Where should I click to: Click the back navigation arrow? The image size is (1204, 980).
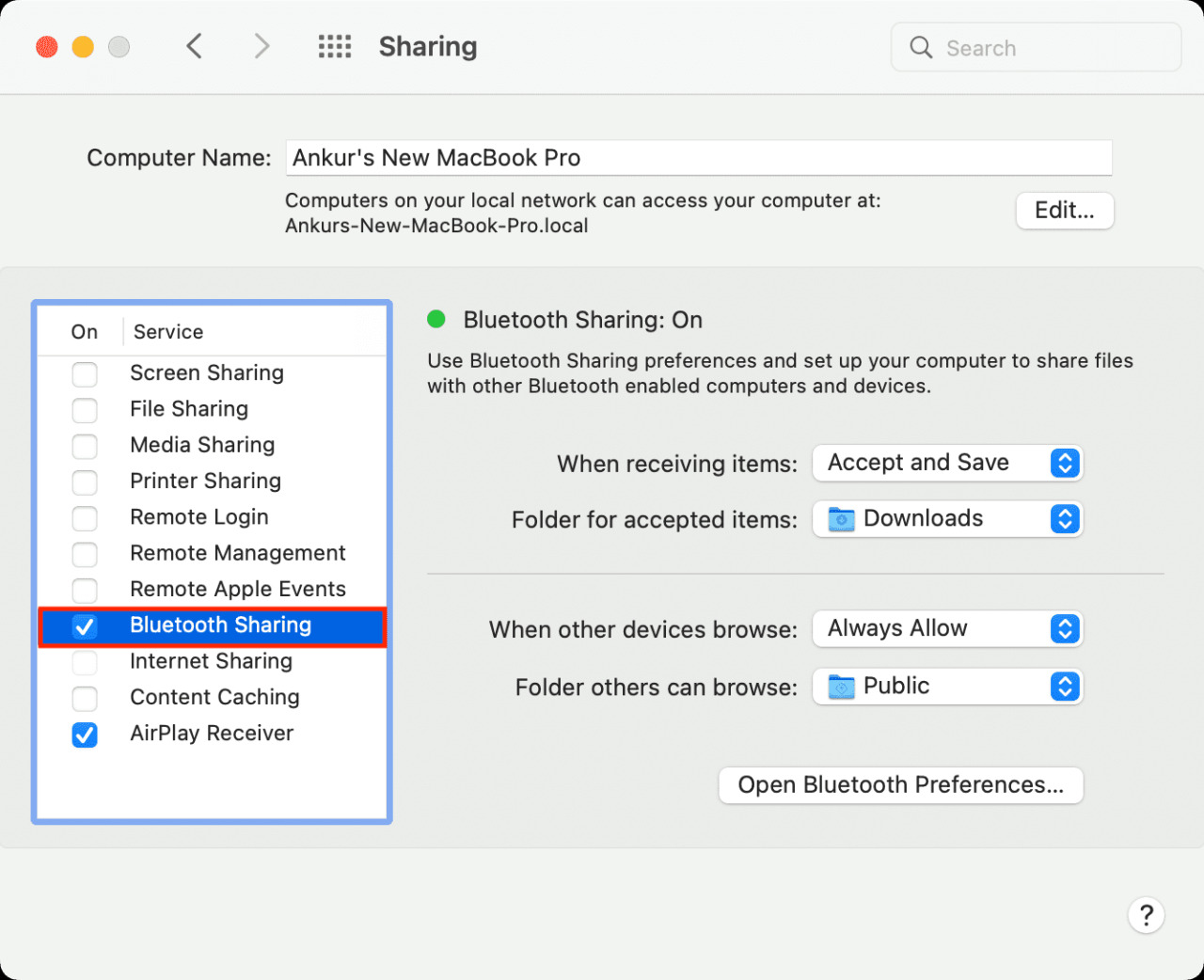[194, 46]
